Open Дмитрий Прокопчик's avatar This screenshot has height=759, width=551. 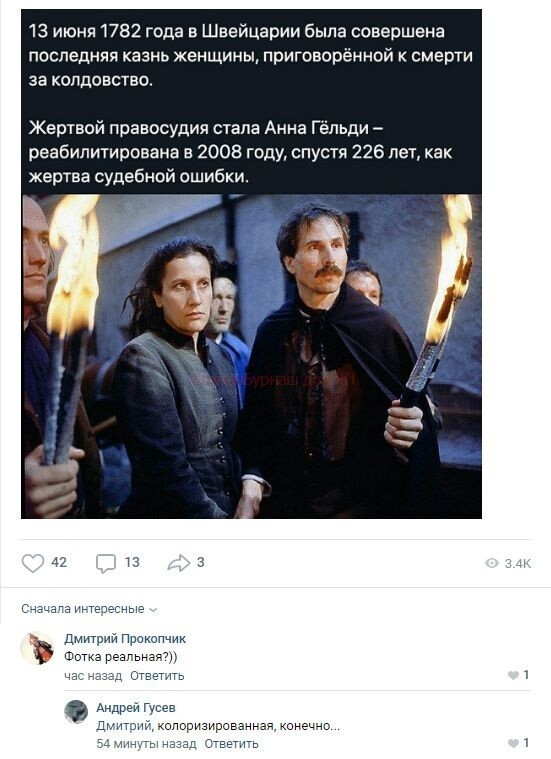37,649
